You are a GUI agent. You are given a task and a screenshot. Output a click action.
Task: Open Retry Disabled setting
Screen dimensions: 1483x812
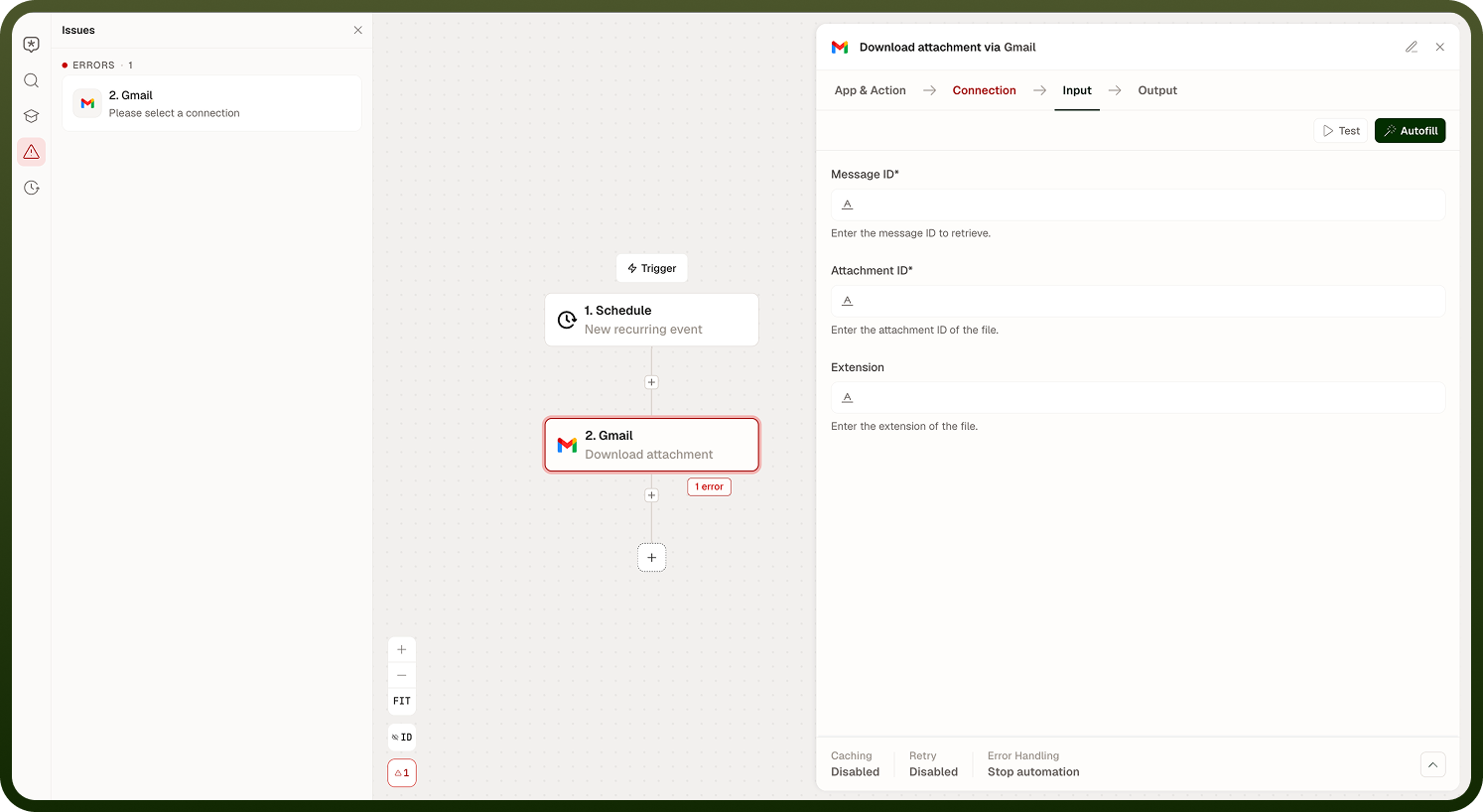934,763
